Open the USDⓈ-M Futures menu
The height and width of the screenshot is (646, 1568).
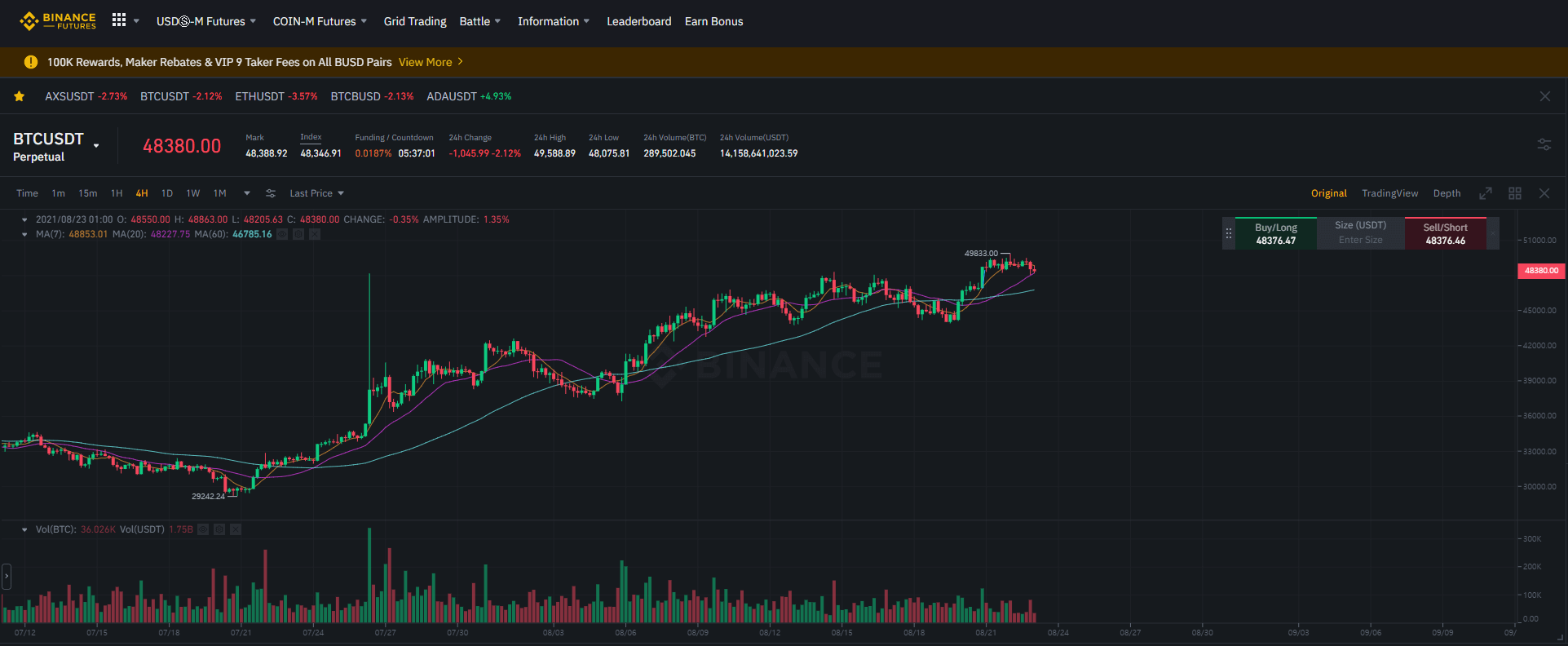pyautogui.click(x=206, y=21)
